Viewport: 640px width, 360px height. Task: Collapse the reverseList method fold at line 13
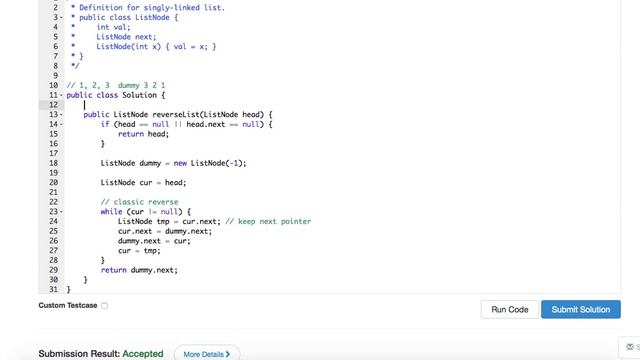click(x=62, y=115)
